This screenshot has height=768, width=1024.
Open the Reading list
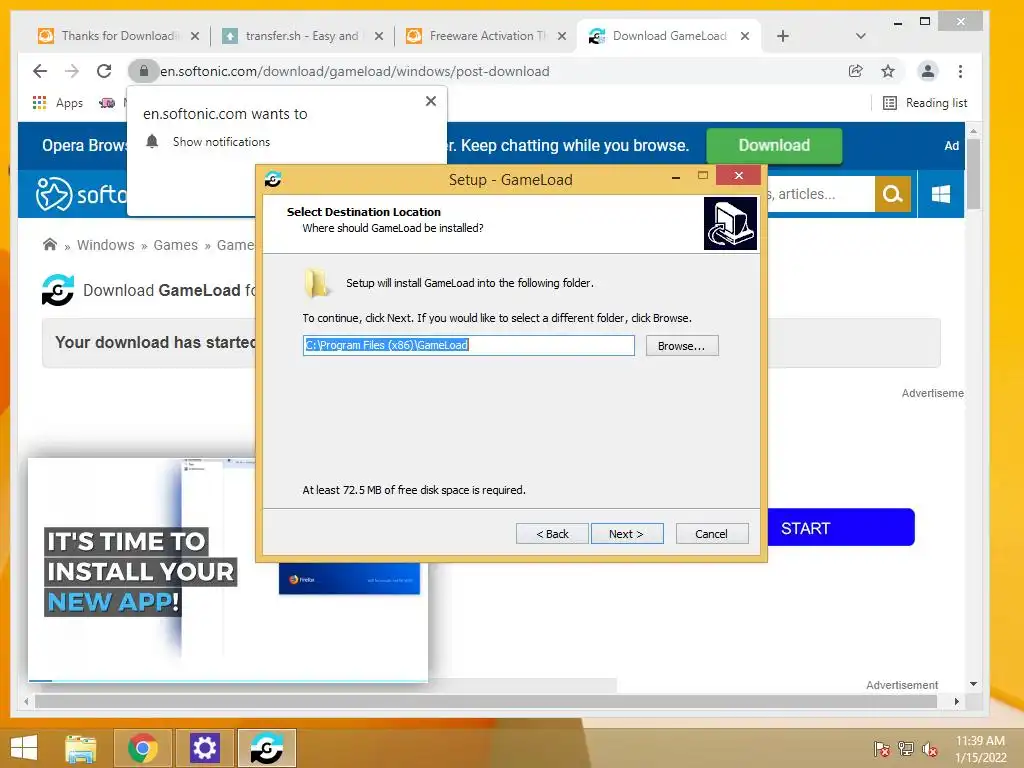925,103
